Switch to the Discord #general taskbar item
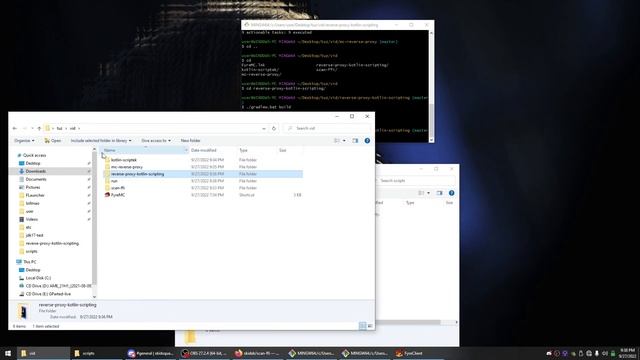This screenshot has height=360, width=640. click(x=150, y=353)
